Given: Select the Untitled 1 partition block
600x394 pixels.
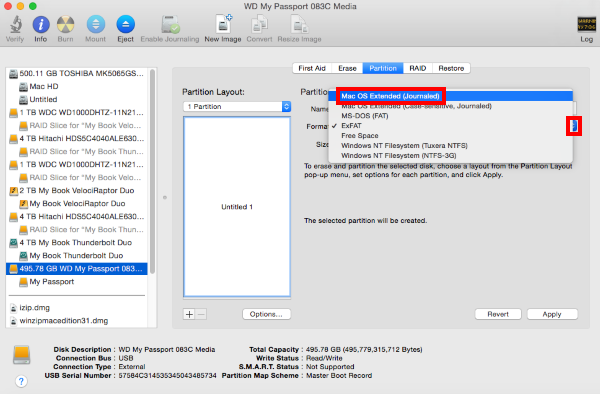Looking at the screenshot, I should point(237,207).
